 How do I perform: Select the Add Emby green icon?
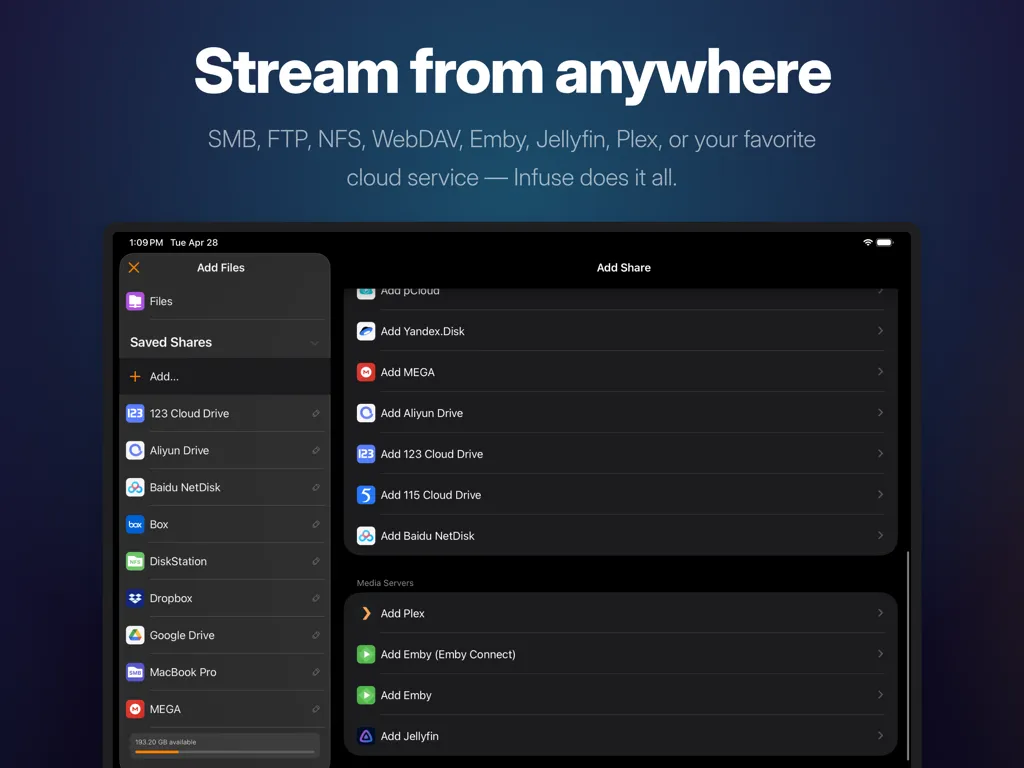[366, 695]
